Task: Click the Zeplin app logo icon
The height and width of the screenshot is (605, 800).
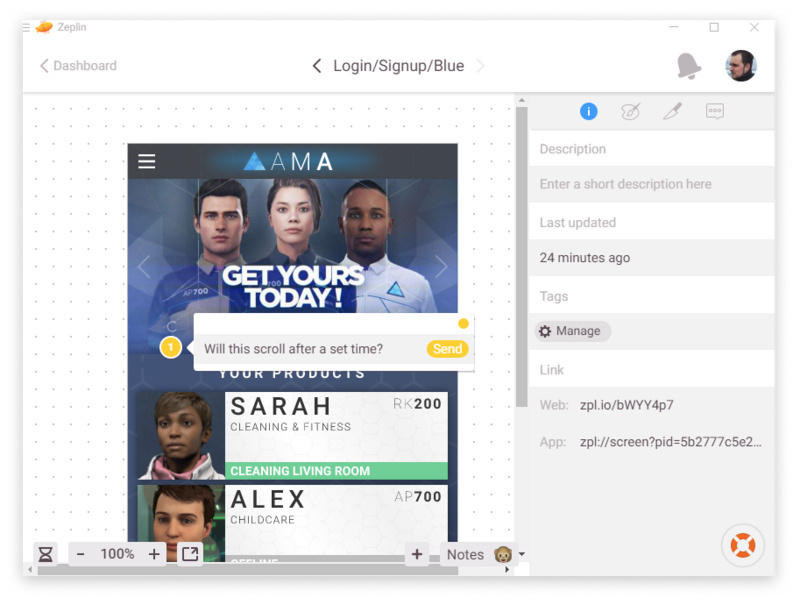Action: pos(44,27)
